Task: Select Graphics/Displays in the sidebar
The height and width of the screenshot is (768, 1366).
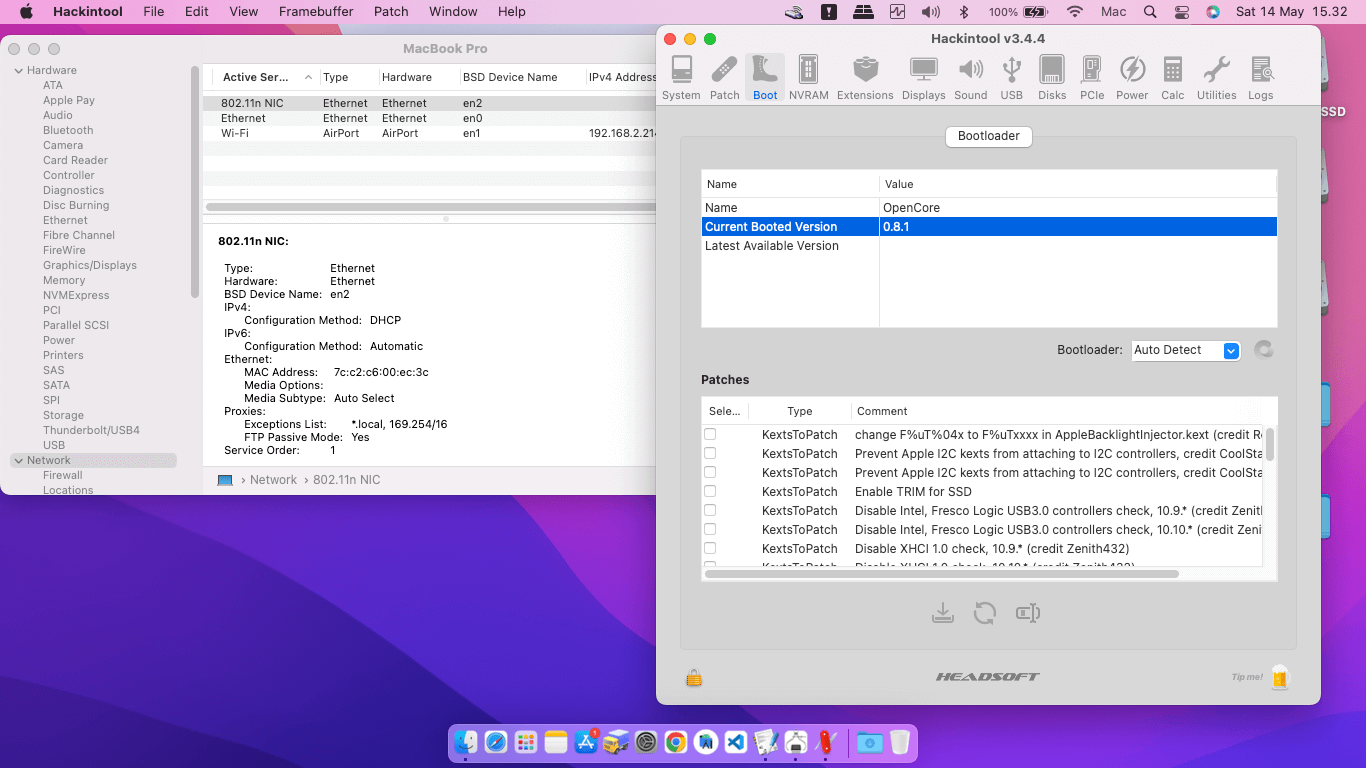Action: 90,266
